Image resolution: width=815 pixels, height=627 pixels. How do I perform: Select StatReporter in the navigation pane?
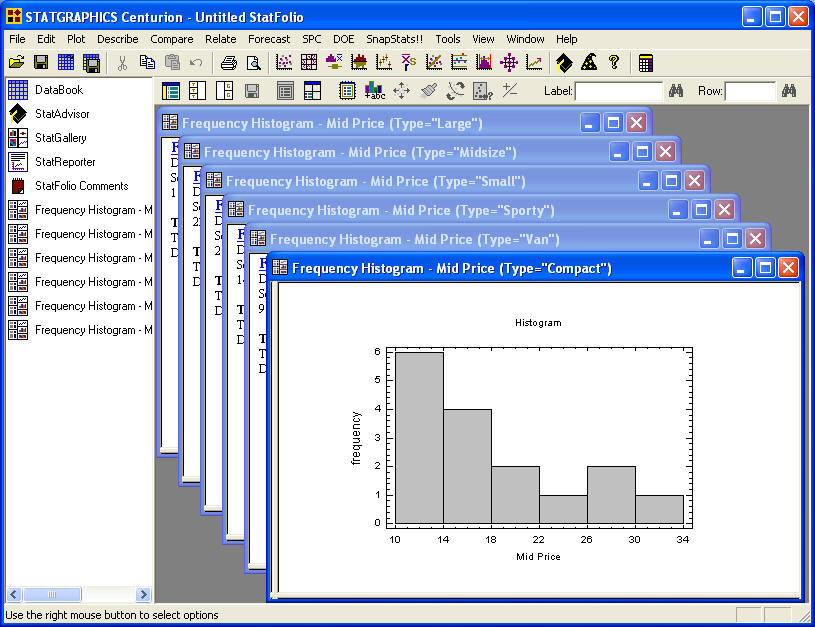click(x=51, y=162)
